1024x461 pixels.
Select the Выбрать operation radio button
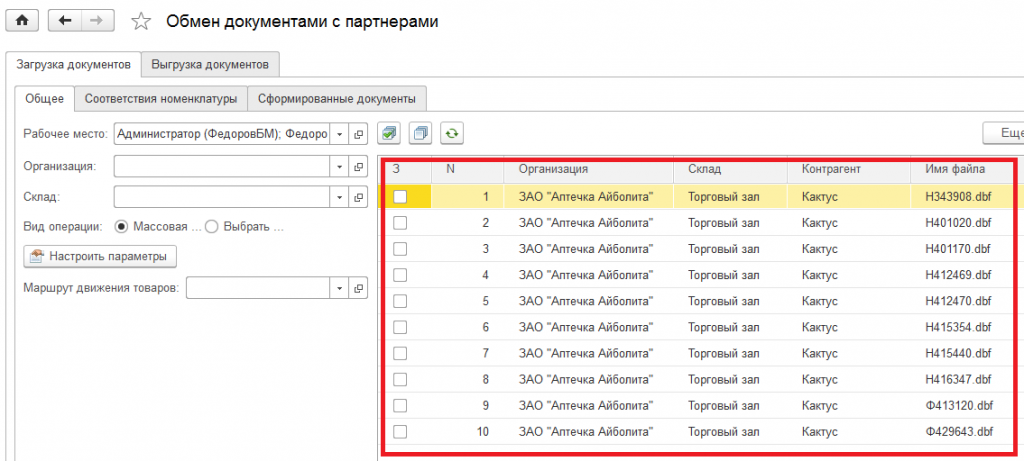211,227
